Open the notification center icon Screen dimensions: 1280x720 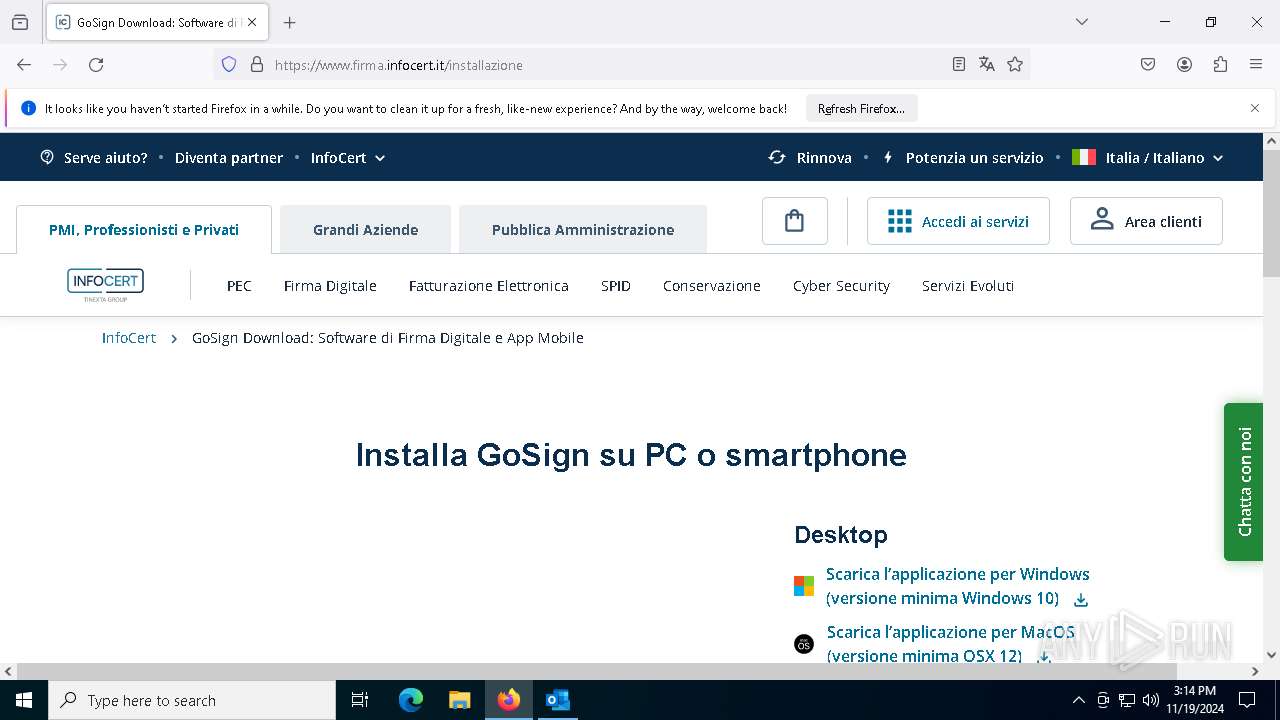click(1247, 700)
